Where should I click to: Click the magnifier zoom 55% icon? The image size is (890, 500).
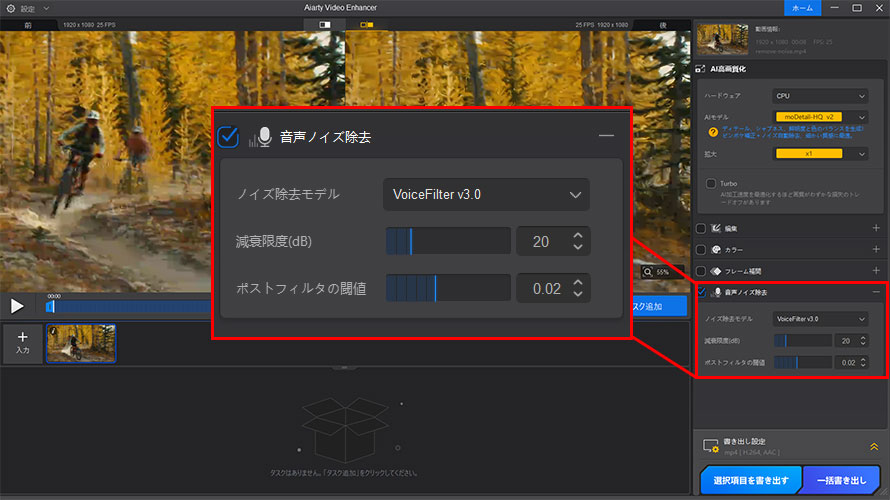[x=649, y=272]
